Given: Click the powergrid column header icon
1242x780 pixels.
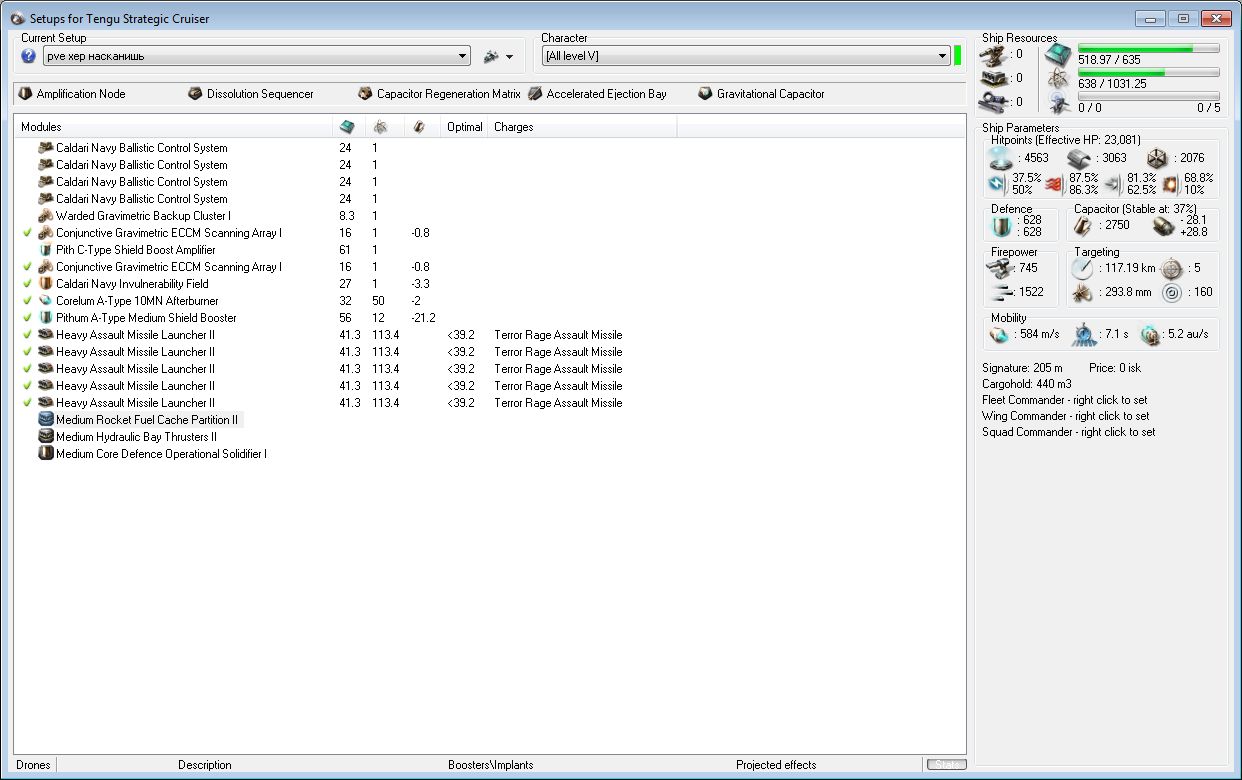Looking at the screenshot, I should 381,127.
